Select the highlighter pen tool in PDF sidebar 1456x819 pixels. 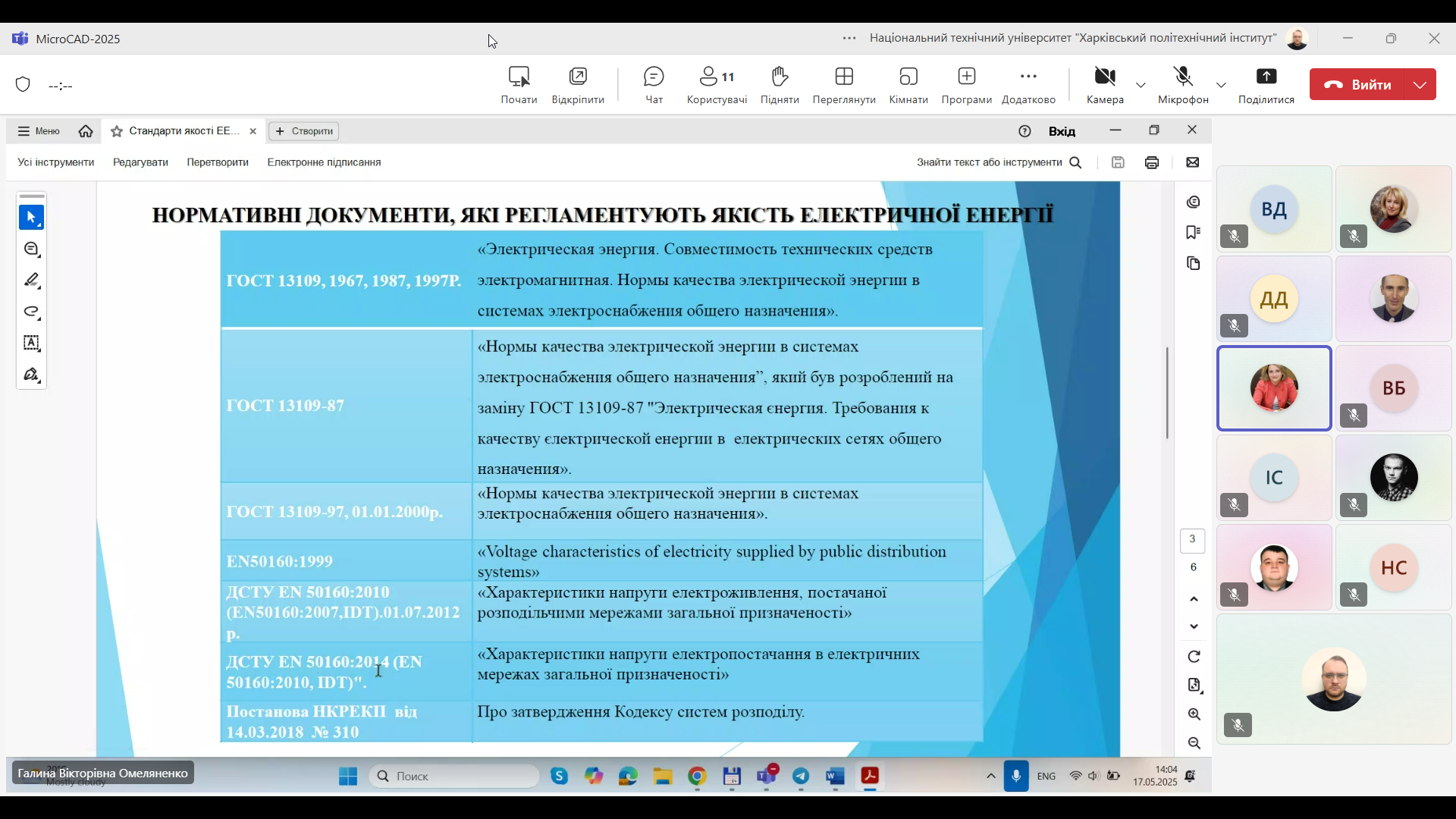coord(32,281)
